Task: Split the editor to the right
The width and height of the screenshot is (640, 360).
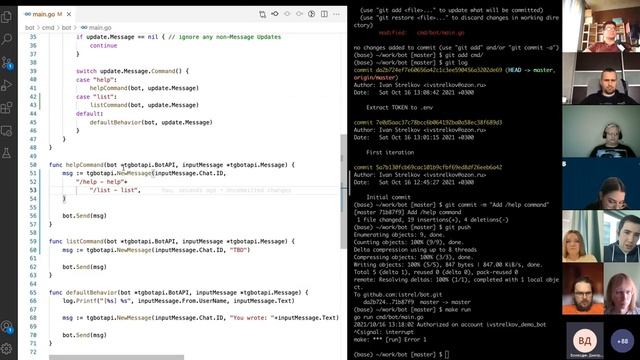Action: tap(324, 14)
